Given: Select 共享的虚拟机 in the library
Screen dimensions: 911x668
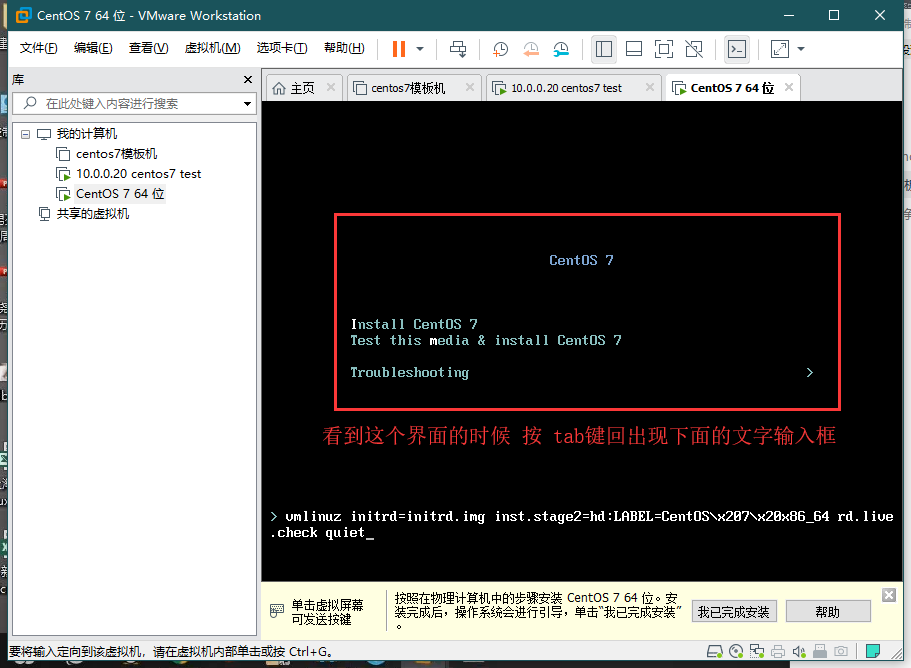Looking at the screenshot, I should [x=92, y=214].
